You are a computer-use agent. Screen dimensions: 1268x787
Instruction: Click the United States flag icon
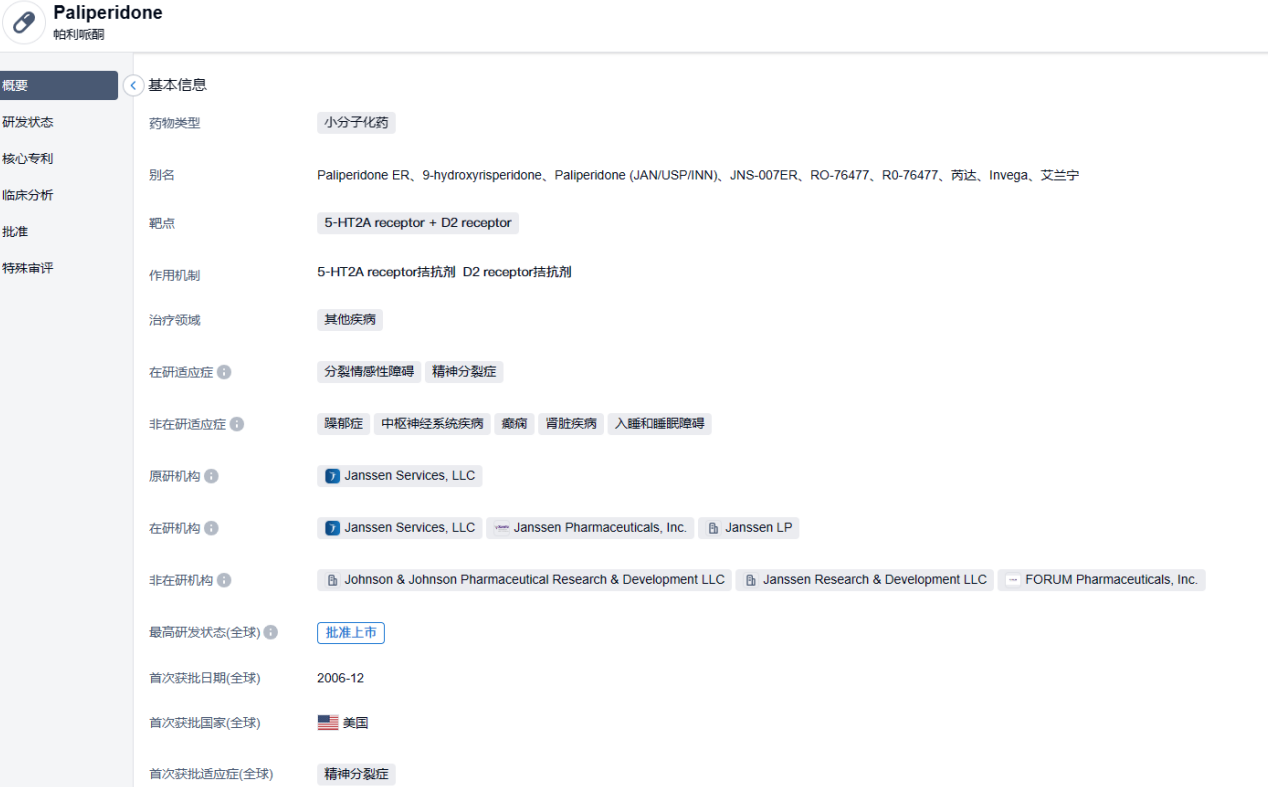328,723
